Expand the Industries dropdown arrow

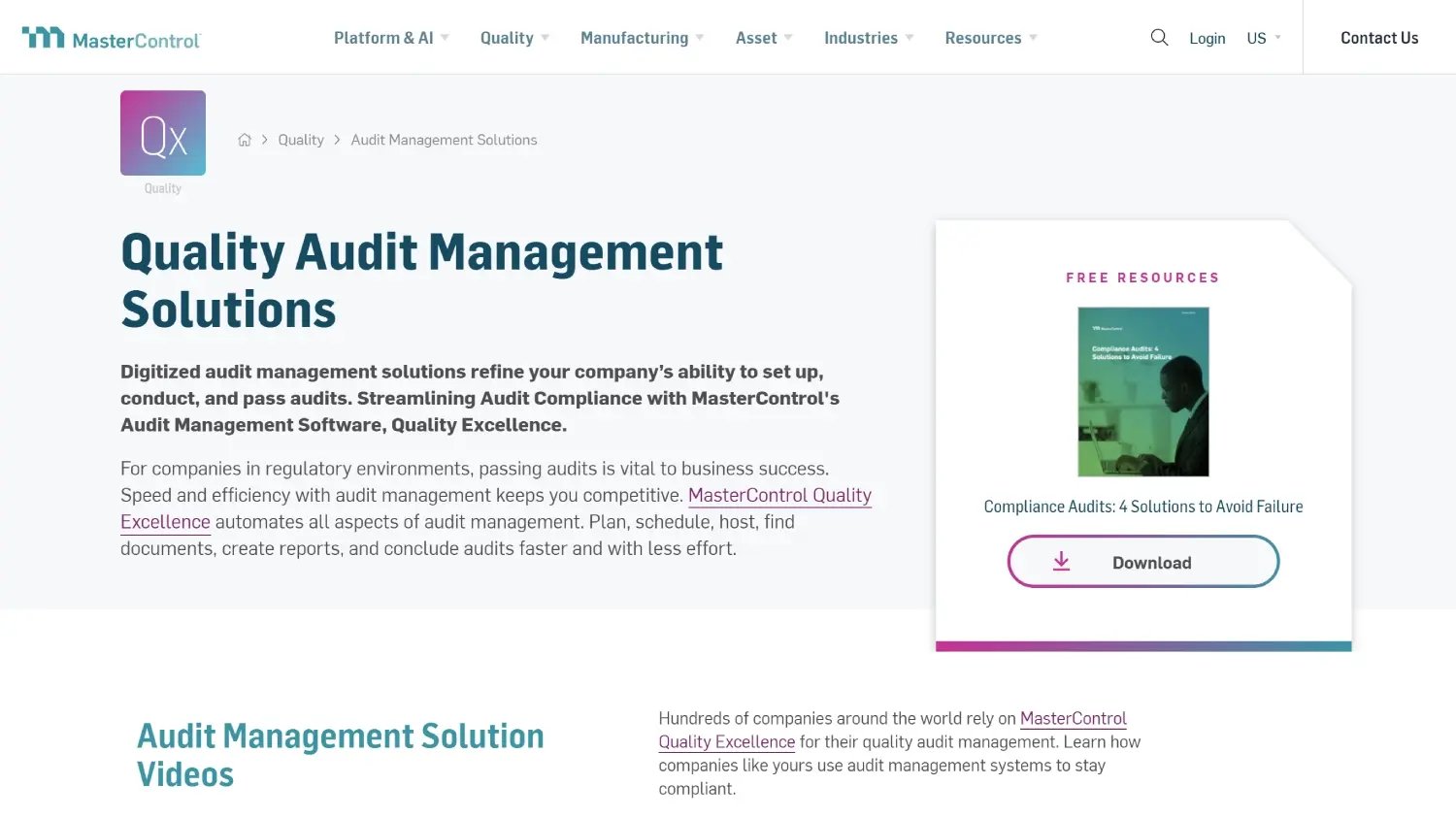(910, 38)
